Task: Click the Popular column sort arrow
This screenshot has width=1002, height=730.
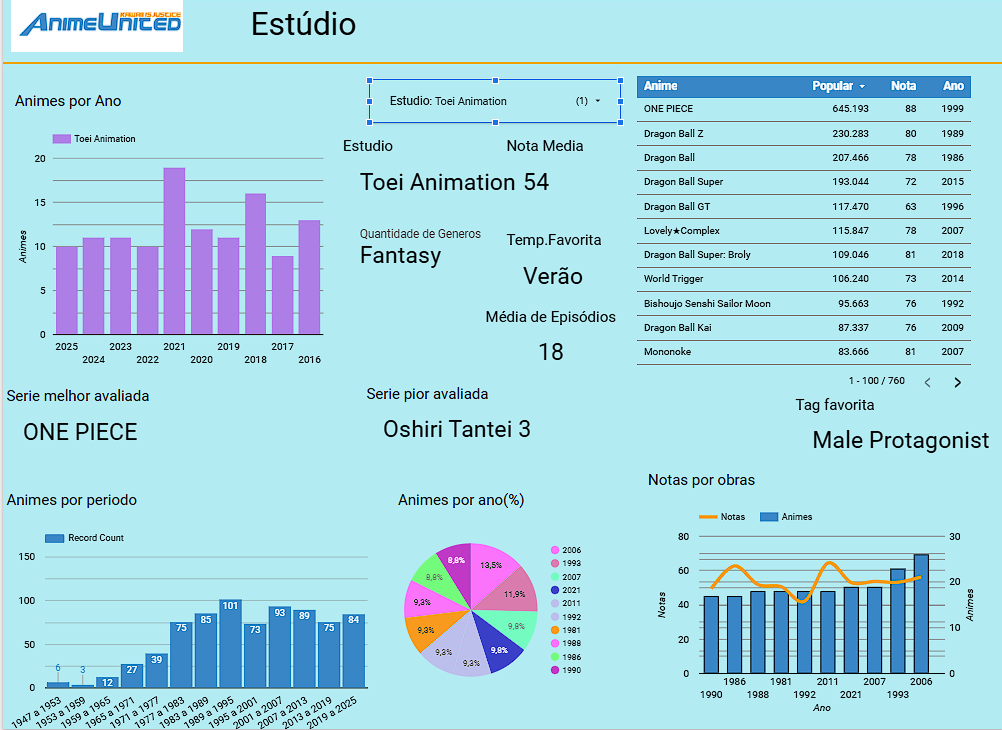Action: [x=862, y=87]
